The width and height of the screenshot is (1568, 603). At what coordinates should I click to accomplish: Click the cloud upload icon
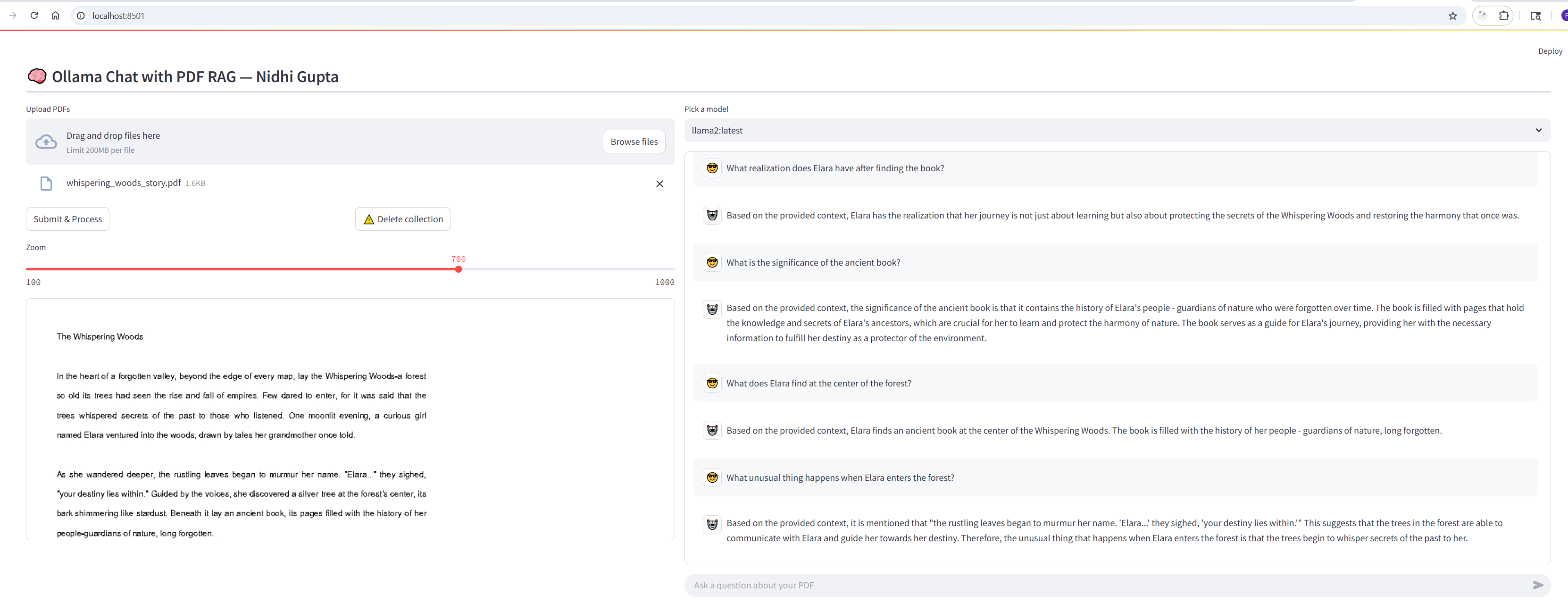[46, 142]
